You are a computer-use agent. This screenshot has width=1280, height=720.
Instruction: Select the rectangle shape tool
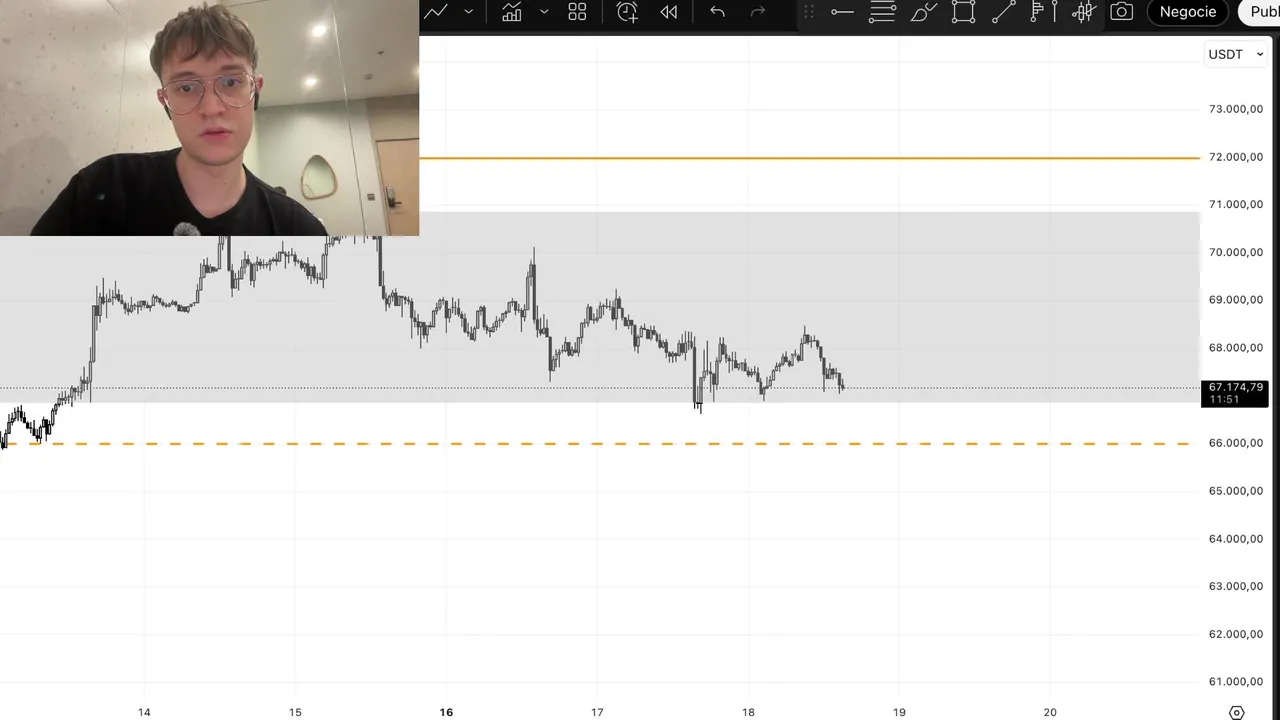[963, 12]
